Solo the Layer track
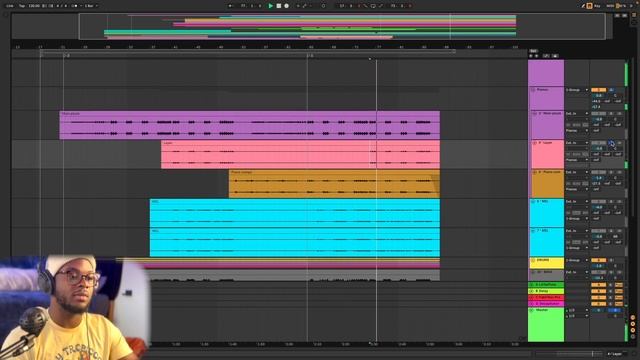 [x=611, y=143]
